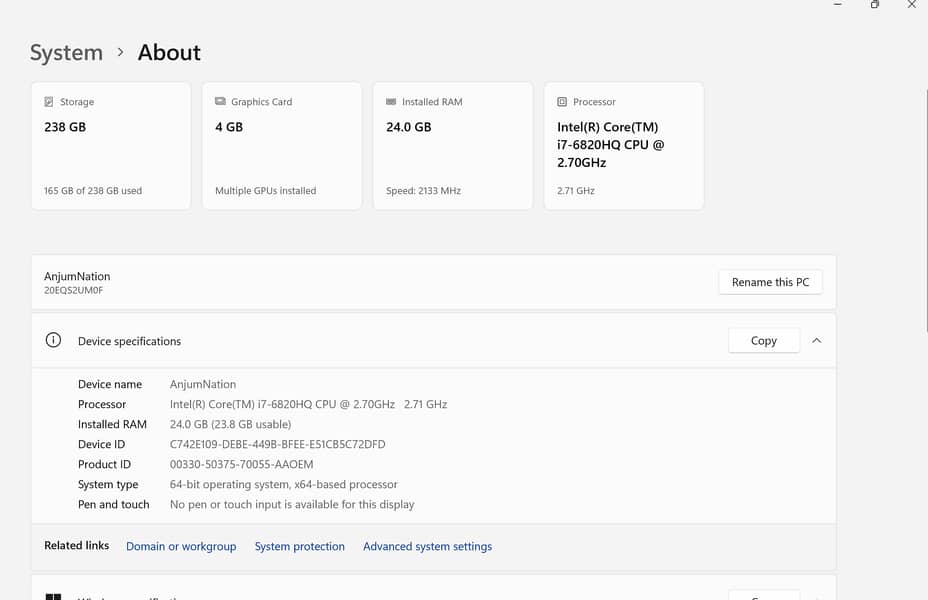Click '165 GB of 238 GB used' text
The image size is (928, 600).
tap(93, 191)
